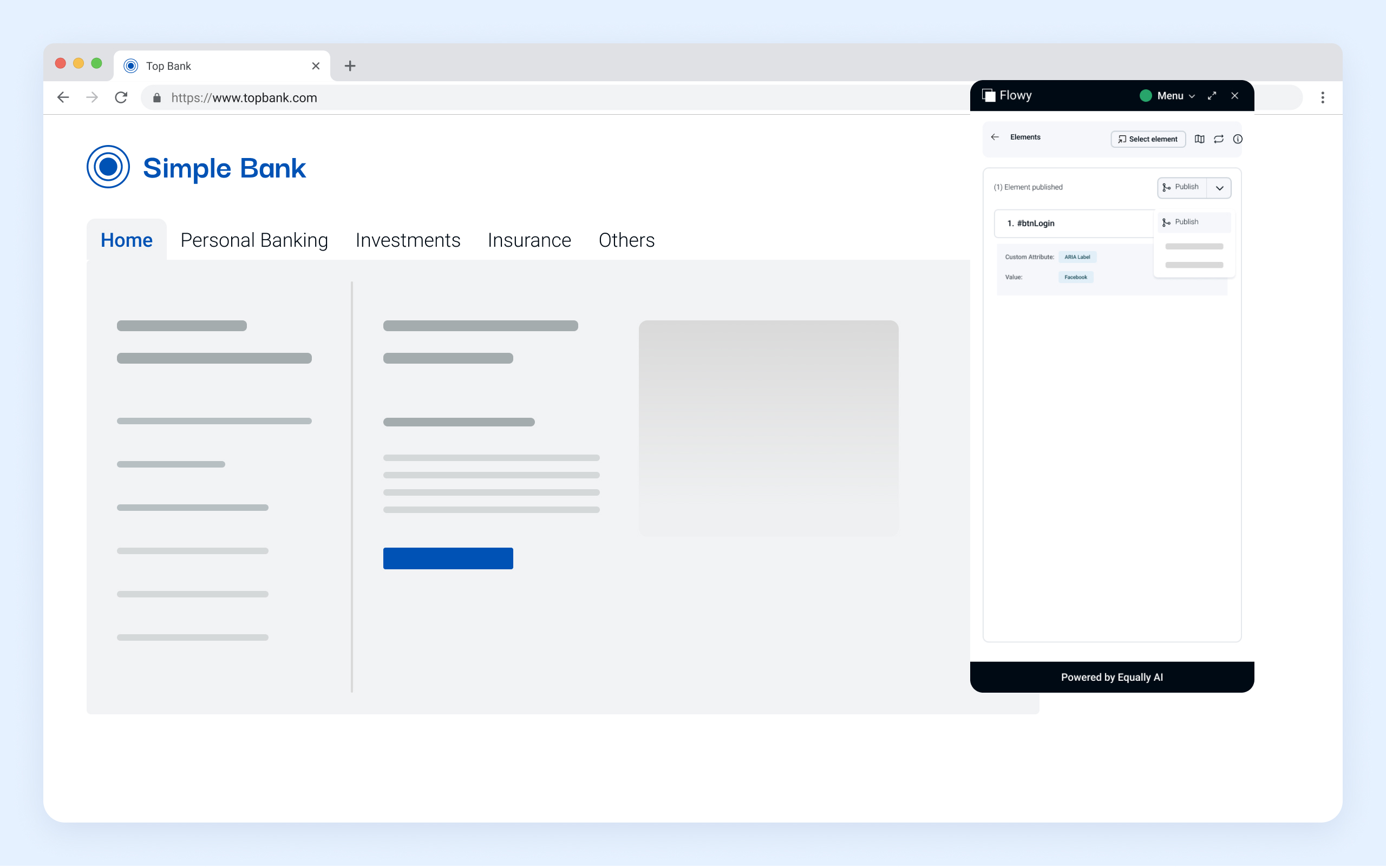Switch to the Personal Banking tab
This screenshot has height=868, width=1386.
pyautogui.click(x=254, y=240)
